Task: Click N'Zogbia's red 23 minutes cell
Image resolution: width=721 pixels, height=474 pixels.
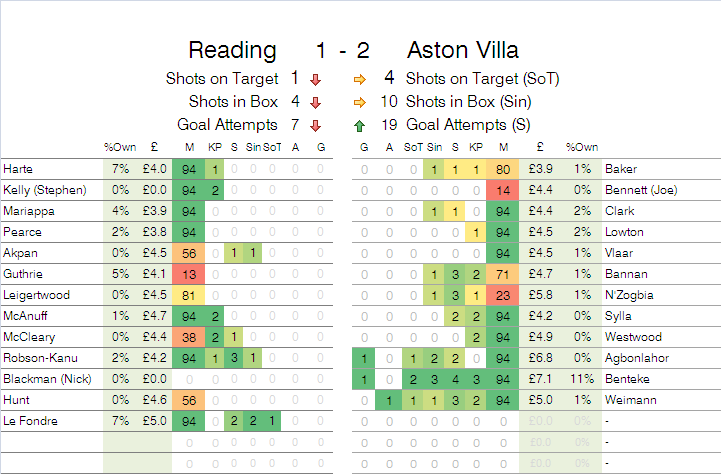Action: click(503, 295)
